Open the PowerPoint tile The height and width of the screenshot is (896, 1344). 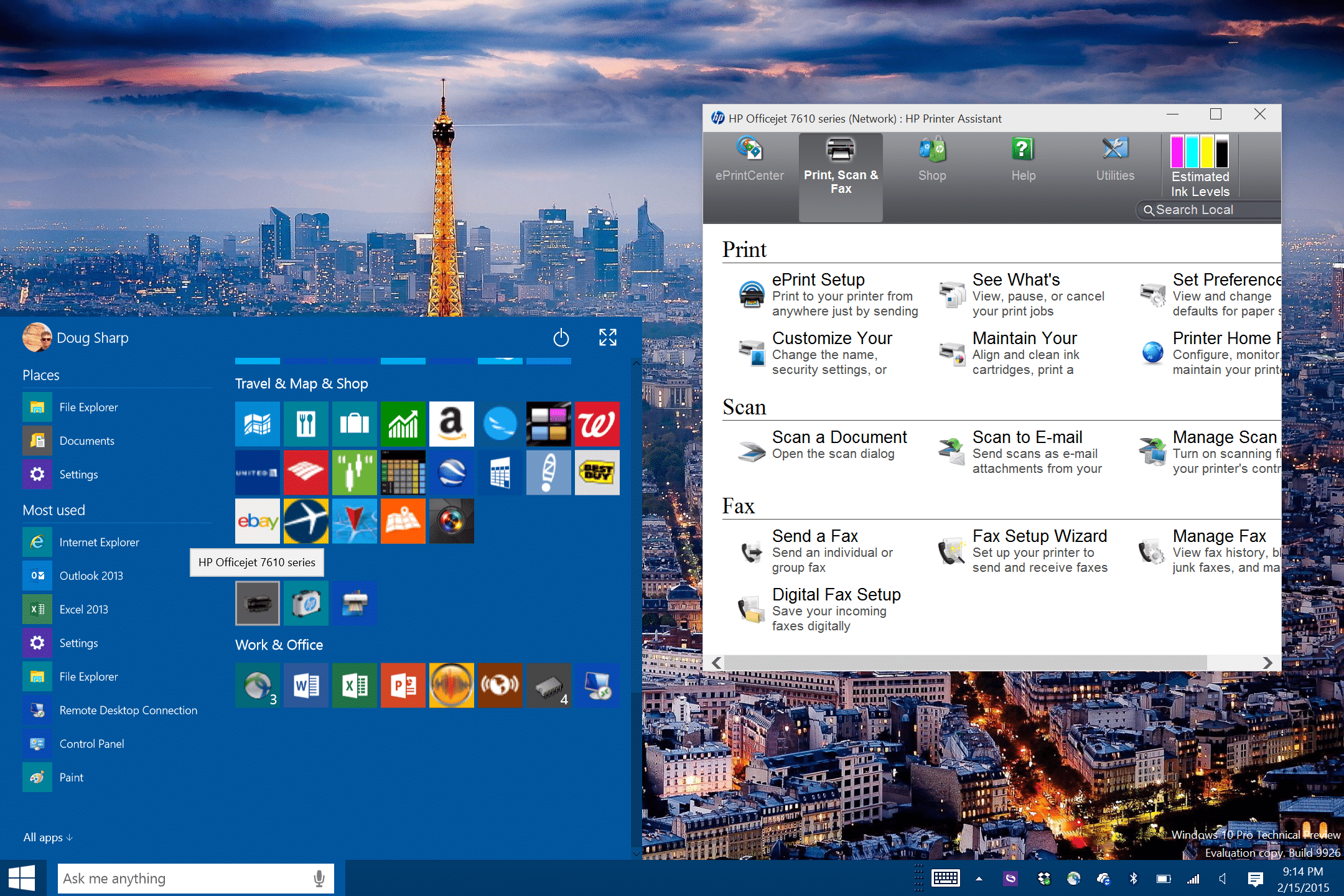pos(403,685)
